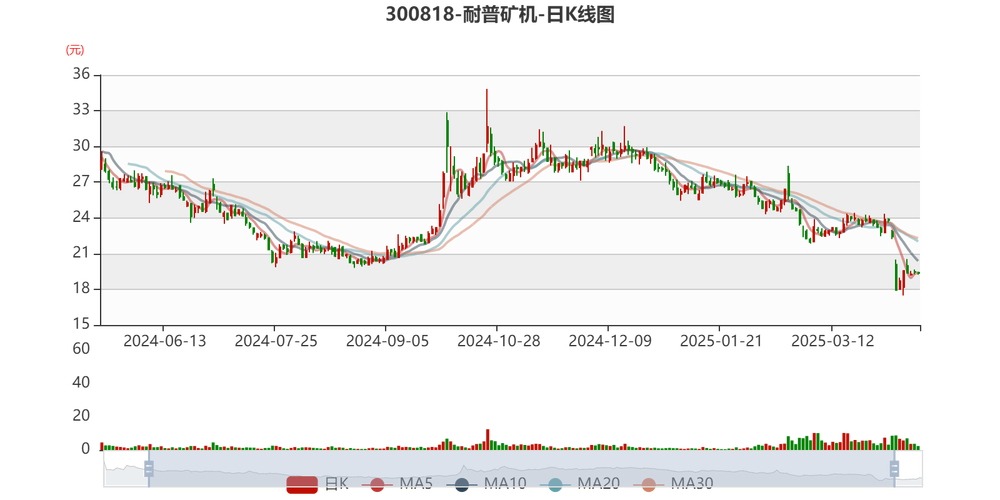Click the right data zoom handle

click(x=893, y=469)
